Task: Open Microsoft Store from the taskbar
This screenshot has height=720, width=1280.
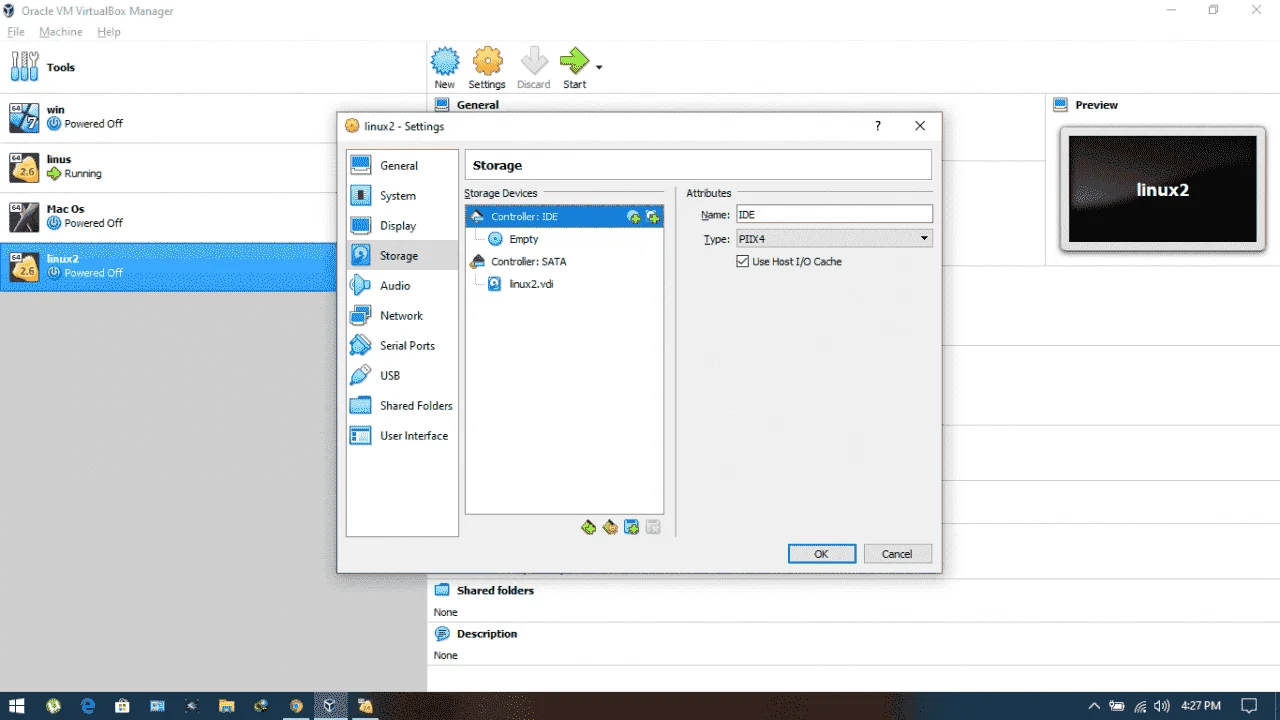Action: point(122,706)
